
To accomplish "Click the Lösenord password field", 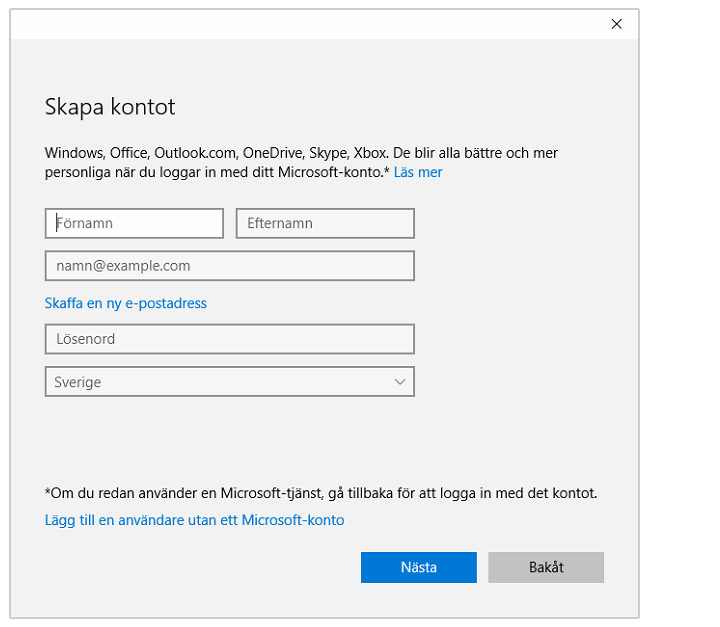I will (x=230, y=339).
